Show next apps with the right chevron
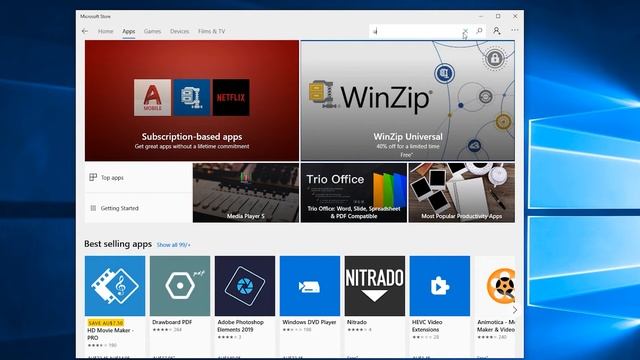This screenshot has height=360, width=640. coord(515,310)
